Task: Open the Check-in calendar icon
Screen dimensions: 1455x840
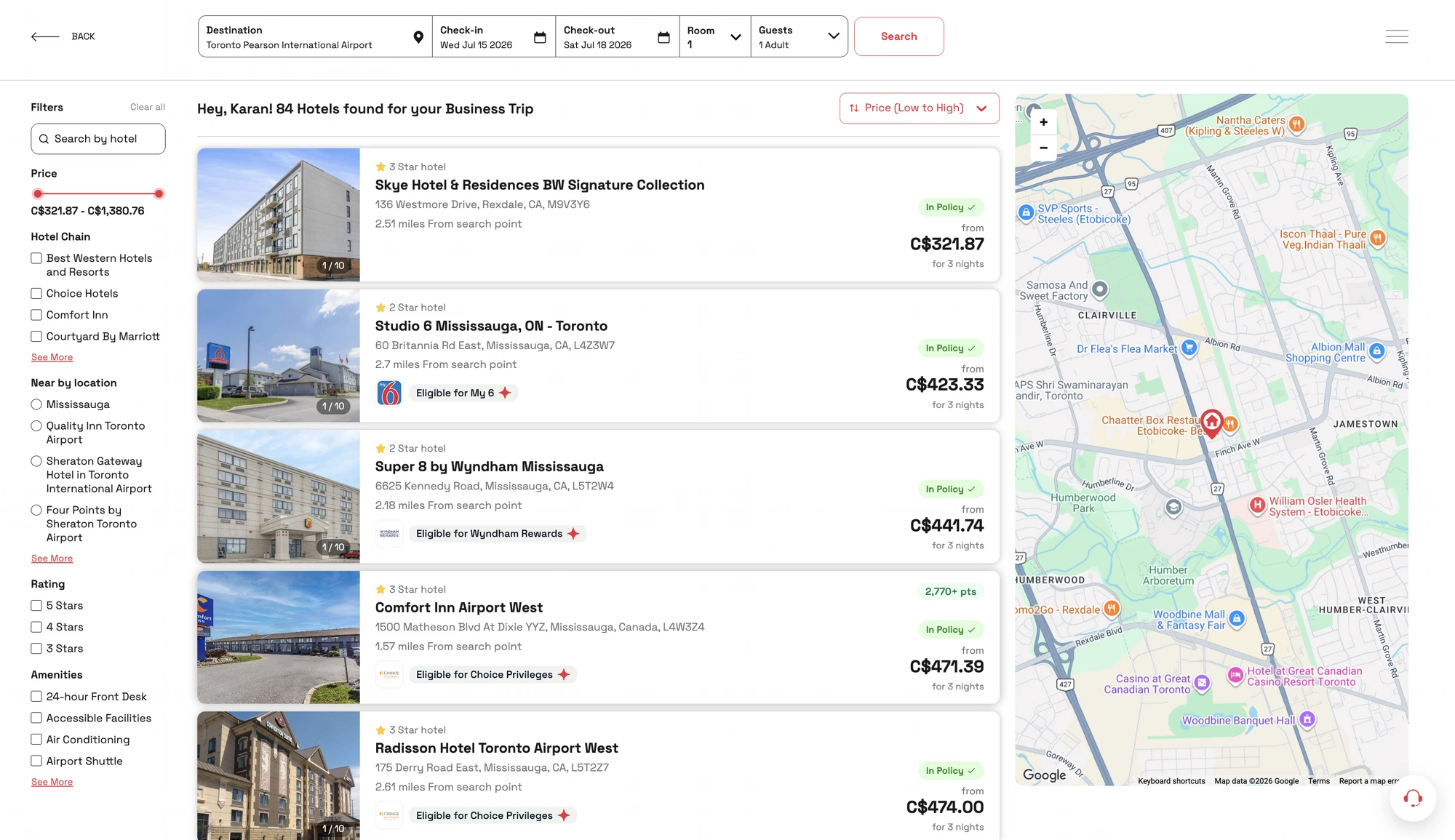Action: pos(540,37)
